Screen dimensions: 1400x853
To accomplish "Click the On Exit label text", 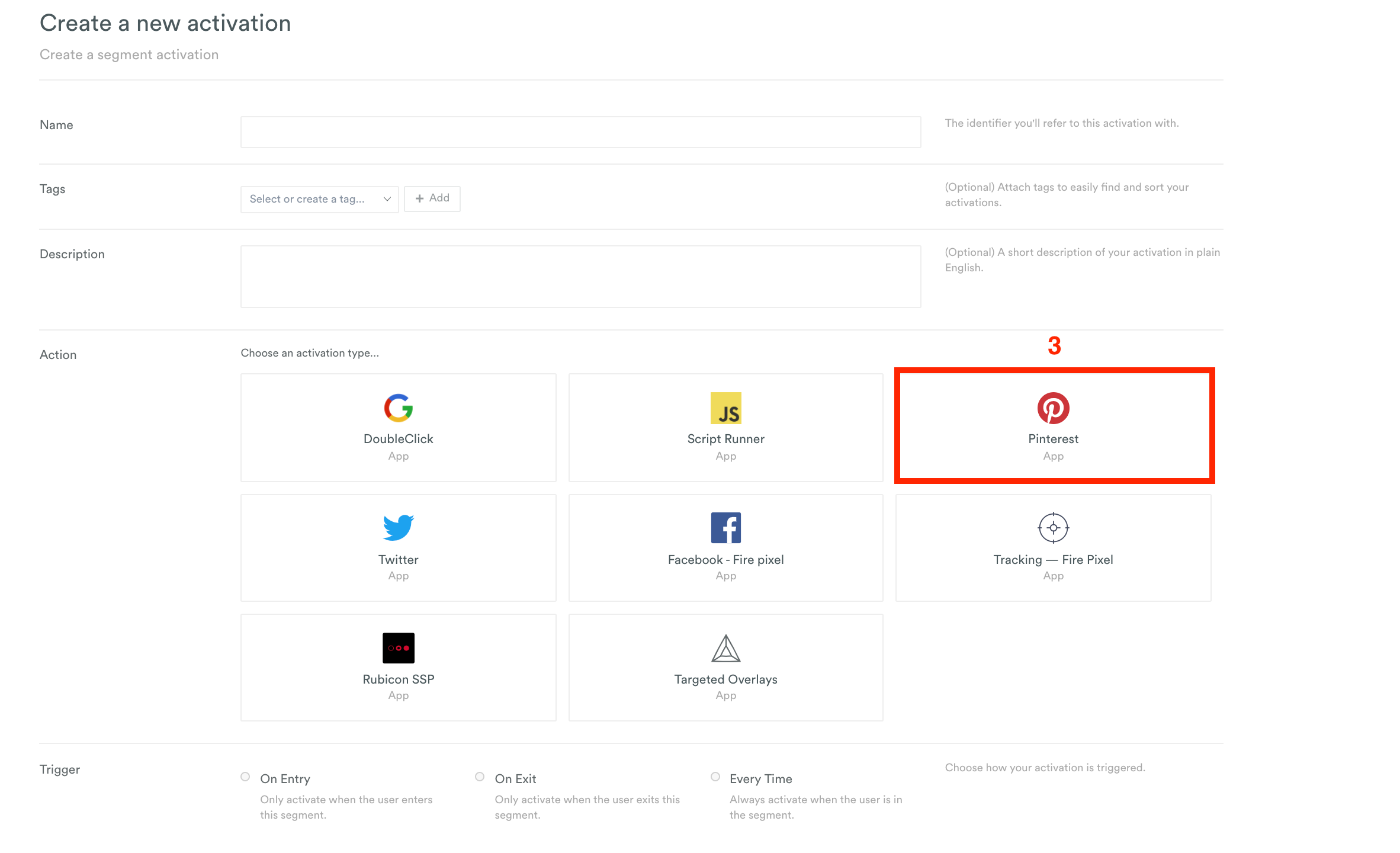I will click(515, 779).
